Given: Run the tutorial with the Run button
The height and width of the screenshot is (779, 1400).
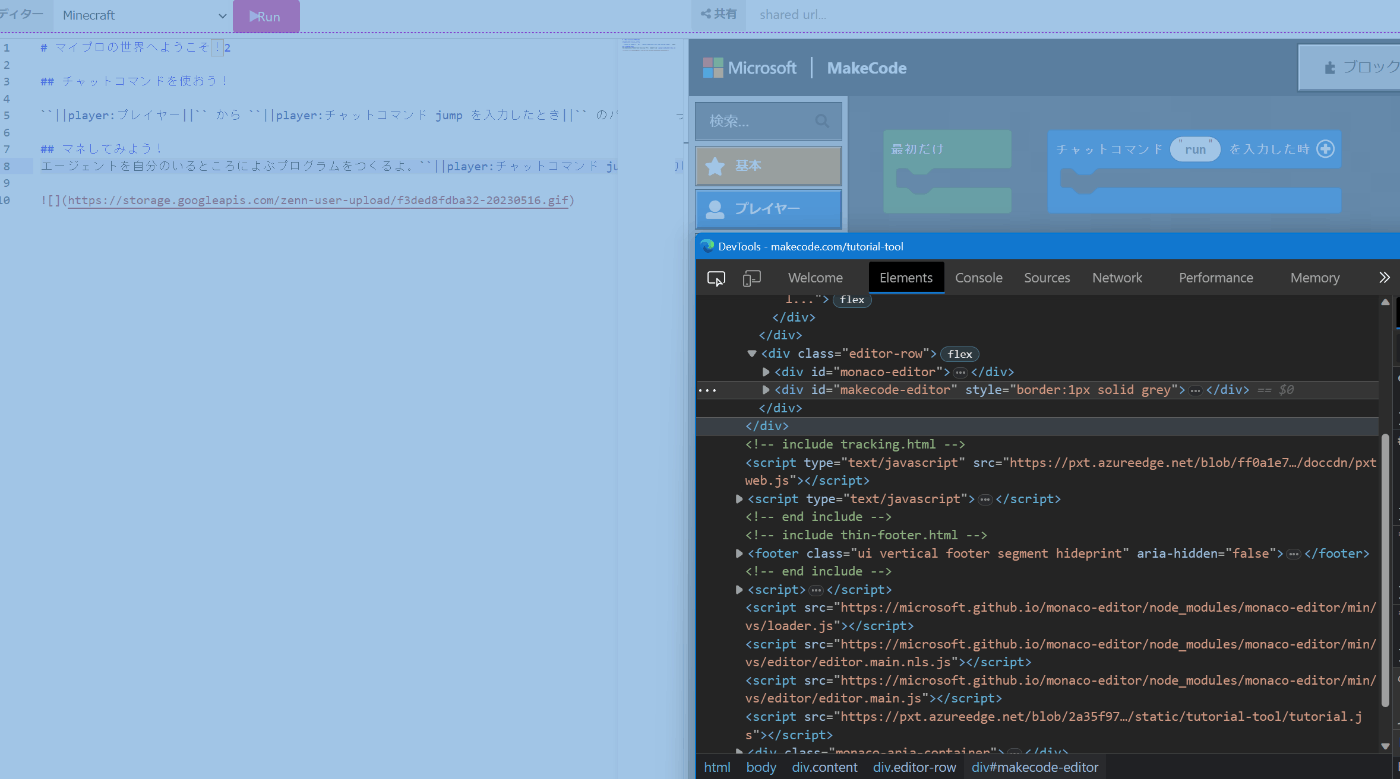Looking at the screenshot, I should click(266, 16).
